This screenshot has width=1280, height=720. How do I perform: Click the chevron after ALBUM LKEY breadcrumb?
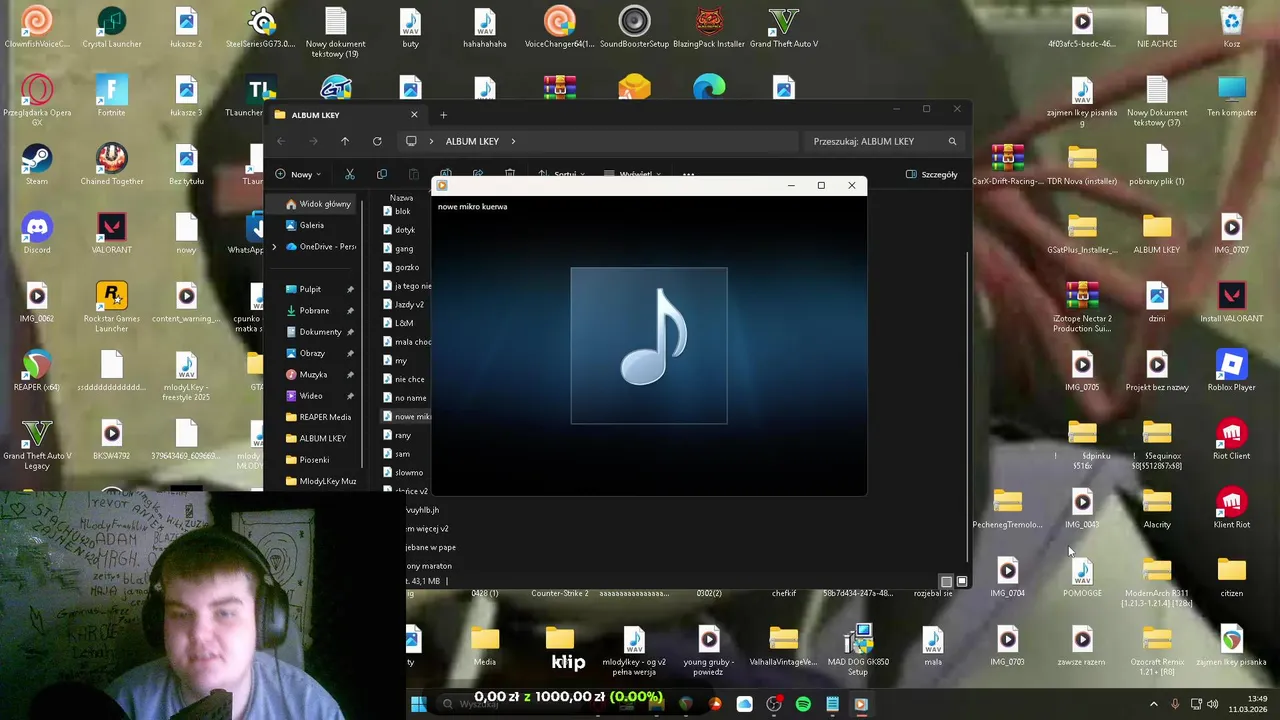click(513, 141)
